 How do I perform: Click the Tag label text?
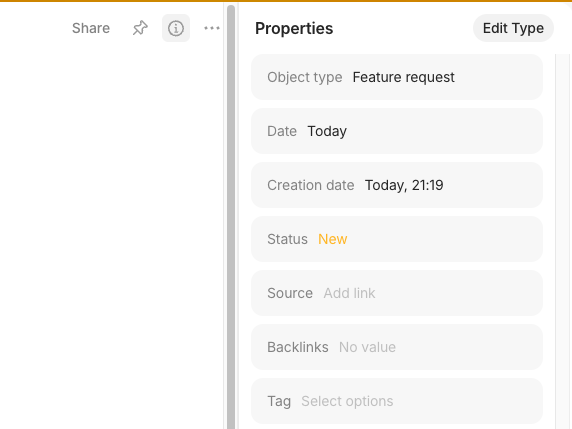point(279,402)
